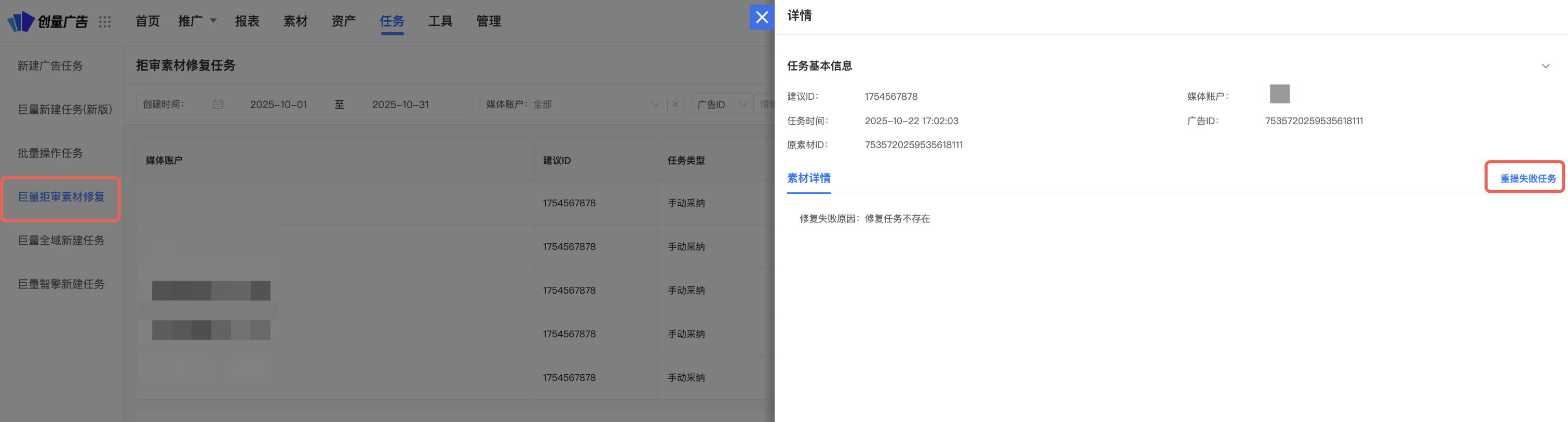Click the 建议ID column header
The width and height of the screenshot is (1568, 422).
pyautogui.click(x=557, y=160)
